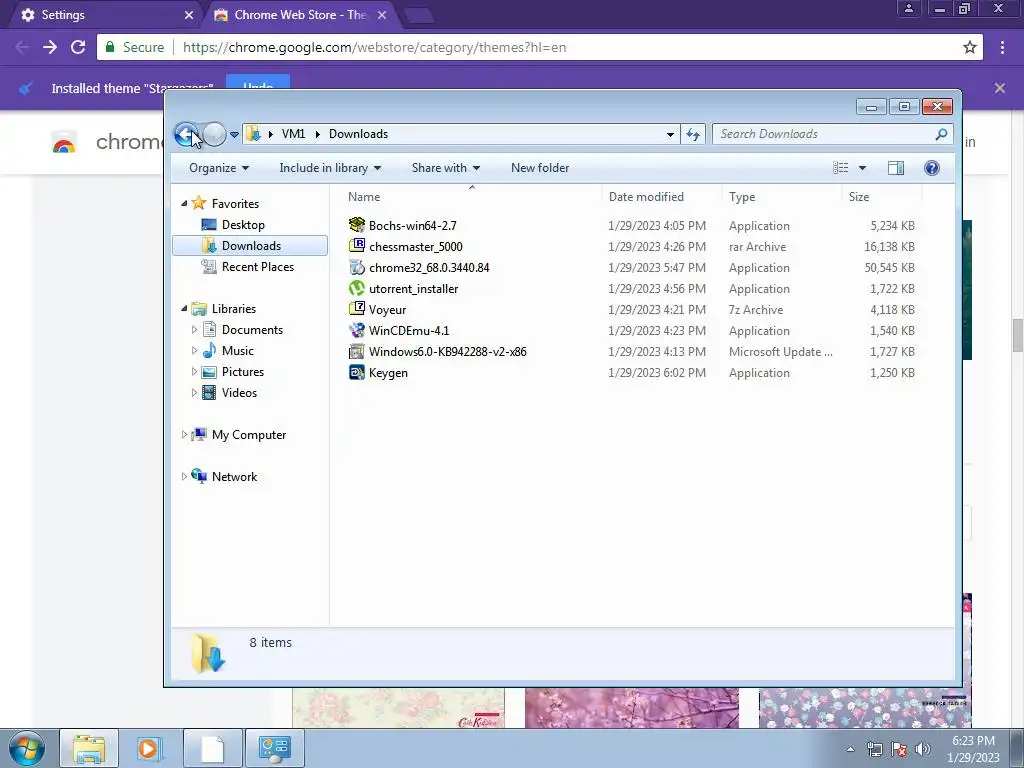This screenshot has height=768, width=1024.
Task: Select Downloads in the navigation pane
Action: coord(251,246)
